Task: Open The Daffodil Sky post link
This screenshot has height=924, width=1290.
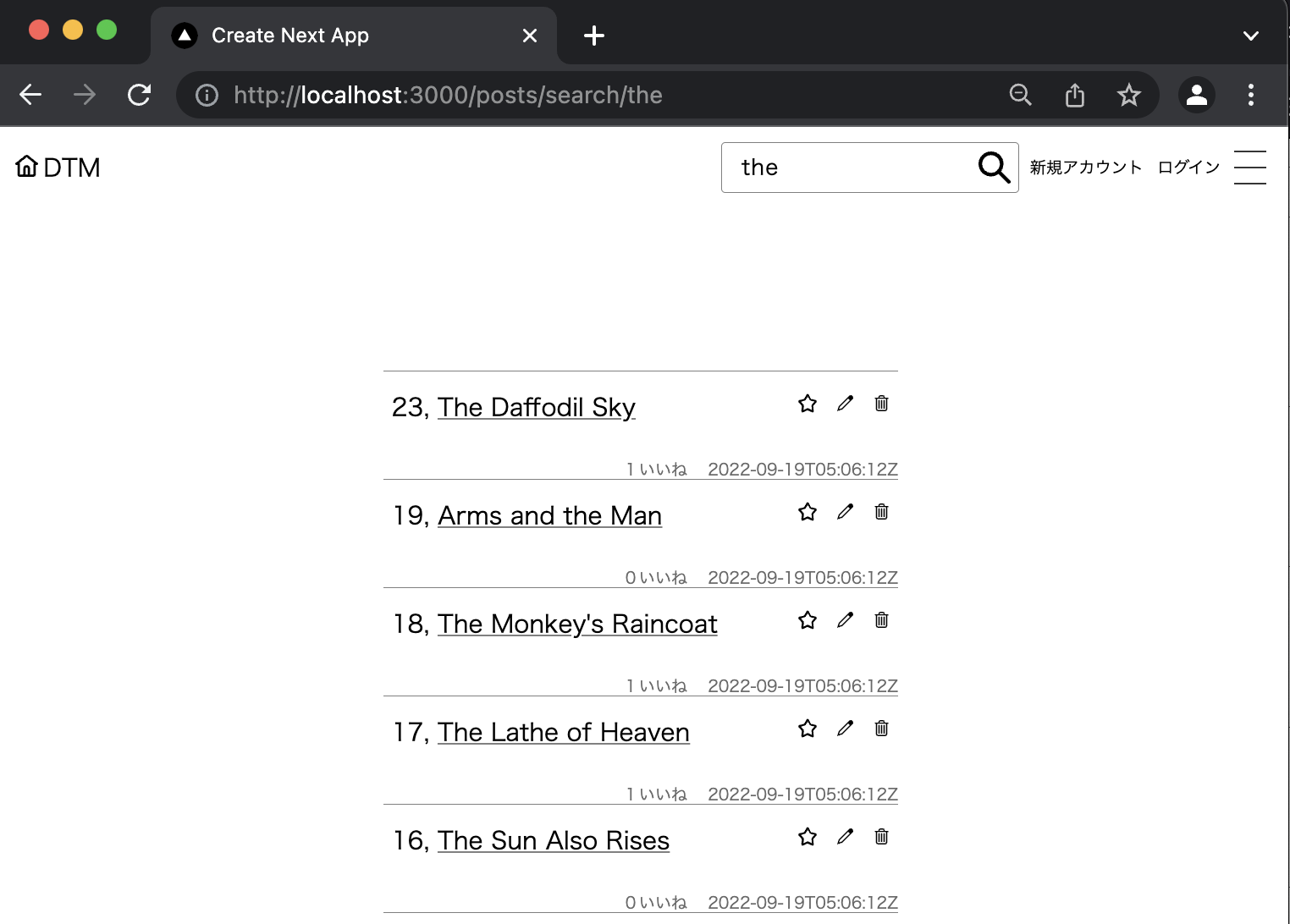Action: point(536,408)
